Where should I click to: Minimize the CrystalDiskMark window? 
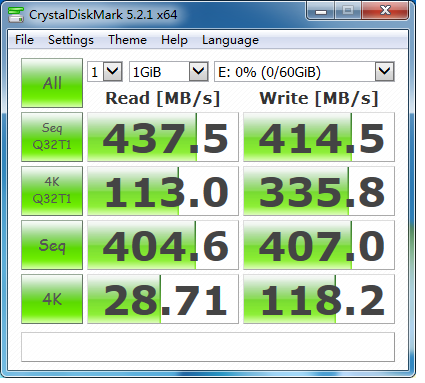(321, 11)
